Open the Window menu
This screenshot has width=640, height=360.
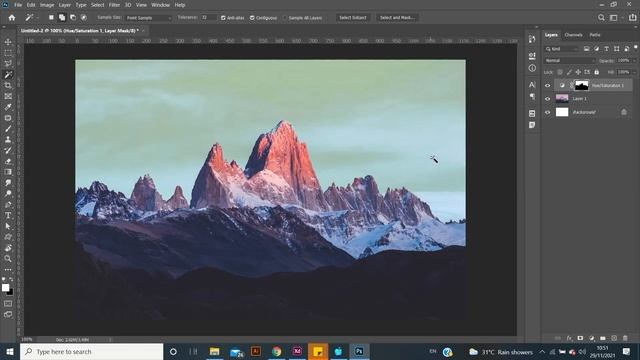pos(160,5)
